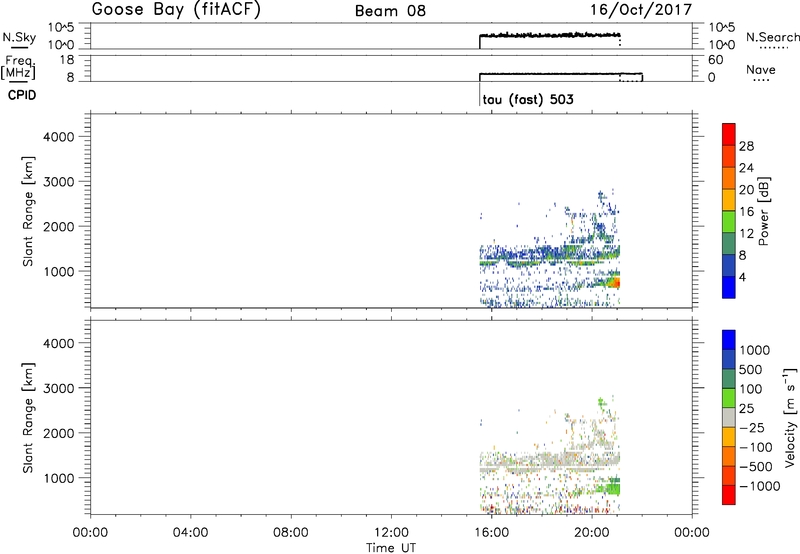Screen dimensions: 800x554
Task: Click the 'N.Sky' legend label
Action: (19, 38)
